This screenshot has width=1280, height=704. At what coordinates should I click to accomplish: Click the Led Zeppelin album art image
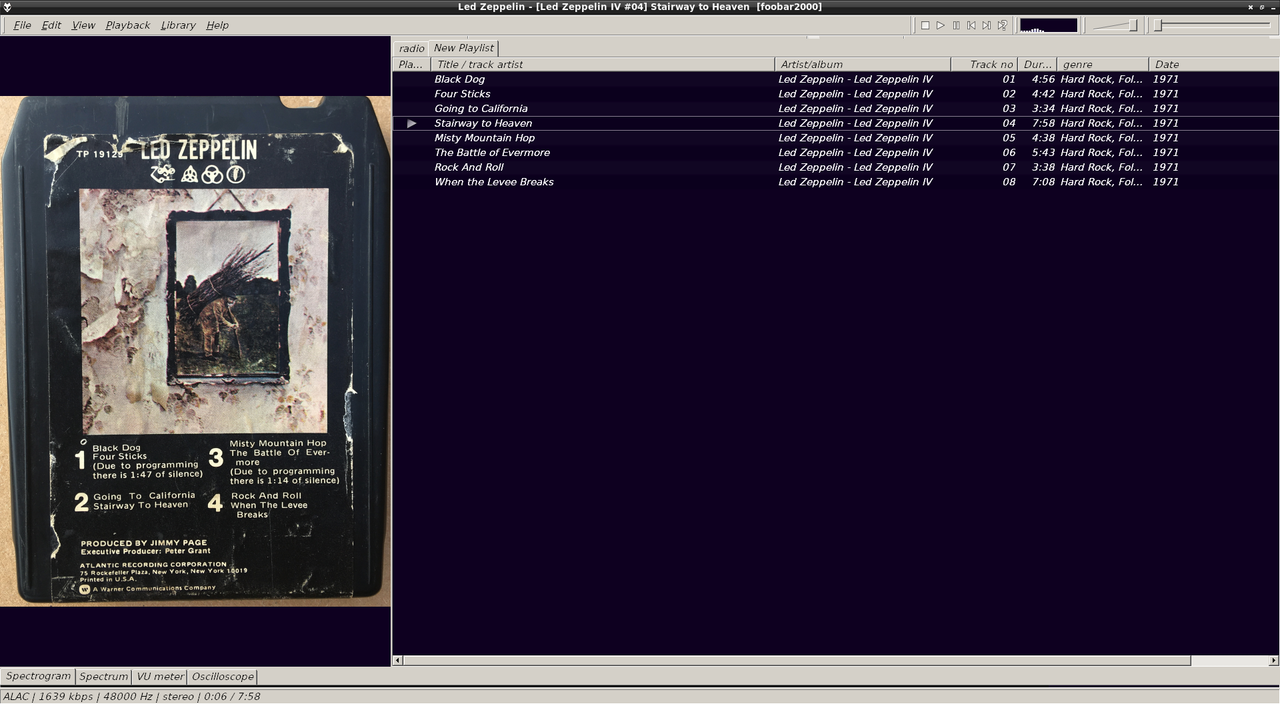click(x=195, y=351)
